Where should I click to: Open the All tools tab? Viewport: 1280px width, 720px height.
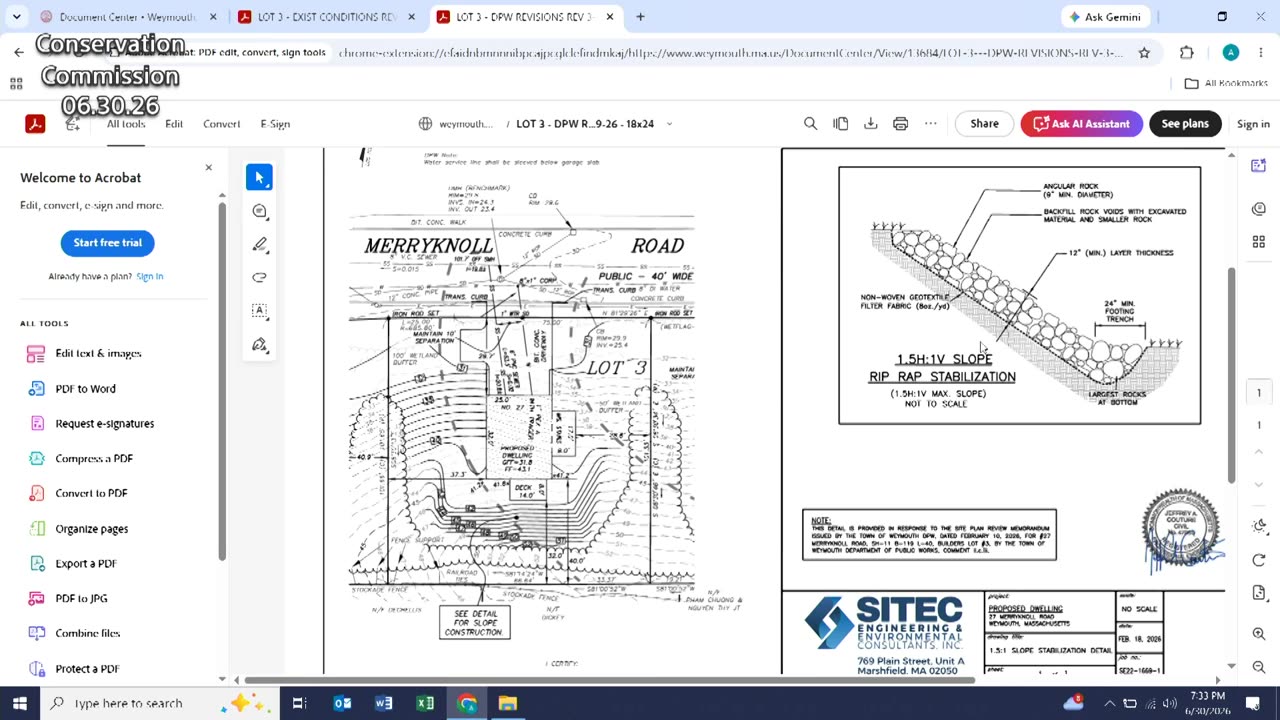(x=126, y=124)
